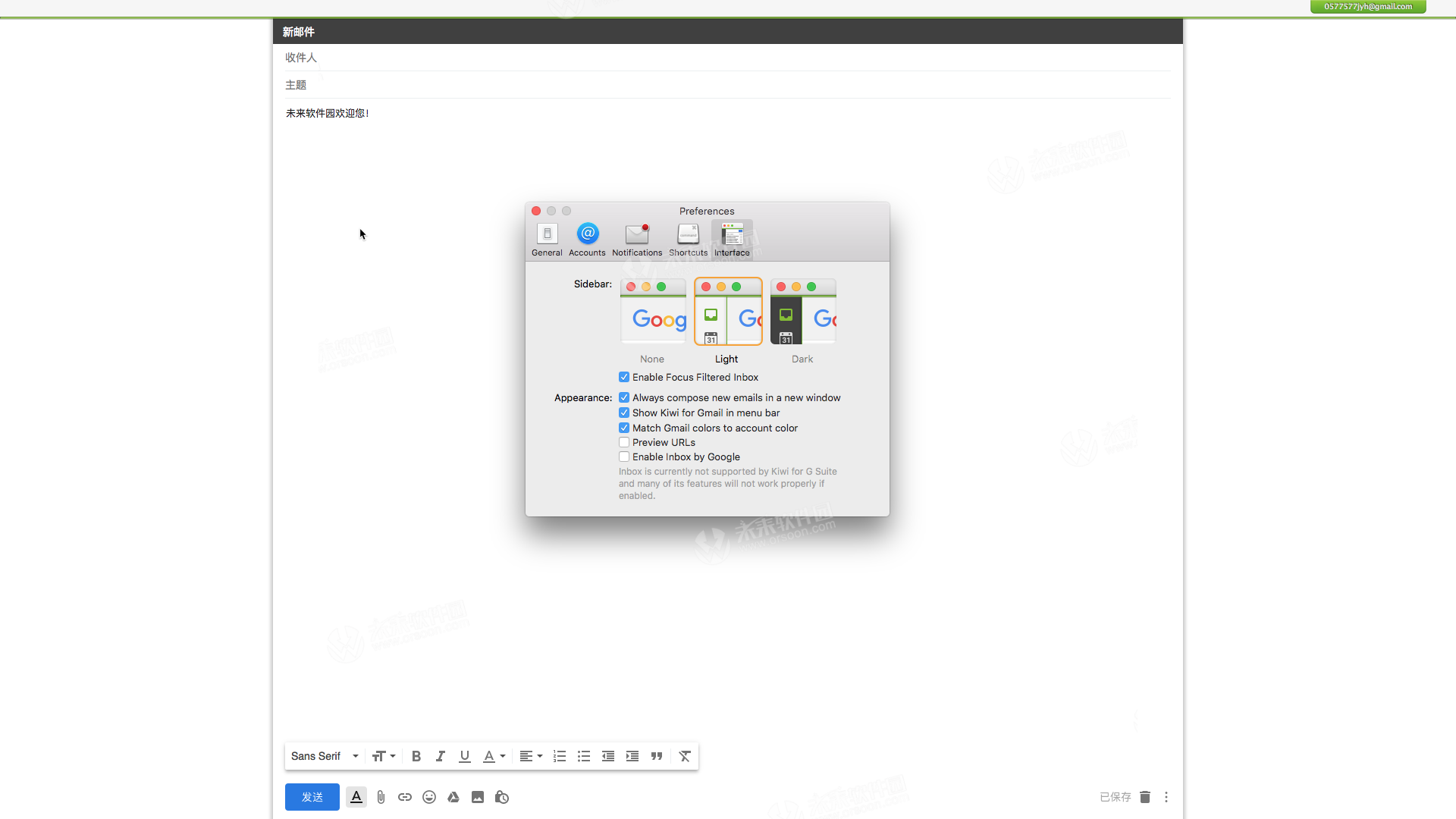Click the Italic formatting icon
This screenshot has width=1456, height=819.
[440, 756]
